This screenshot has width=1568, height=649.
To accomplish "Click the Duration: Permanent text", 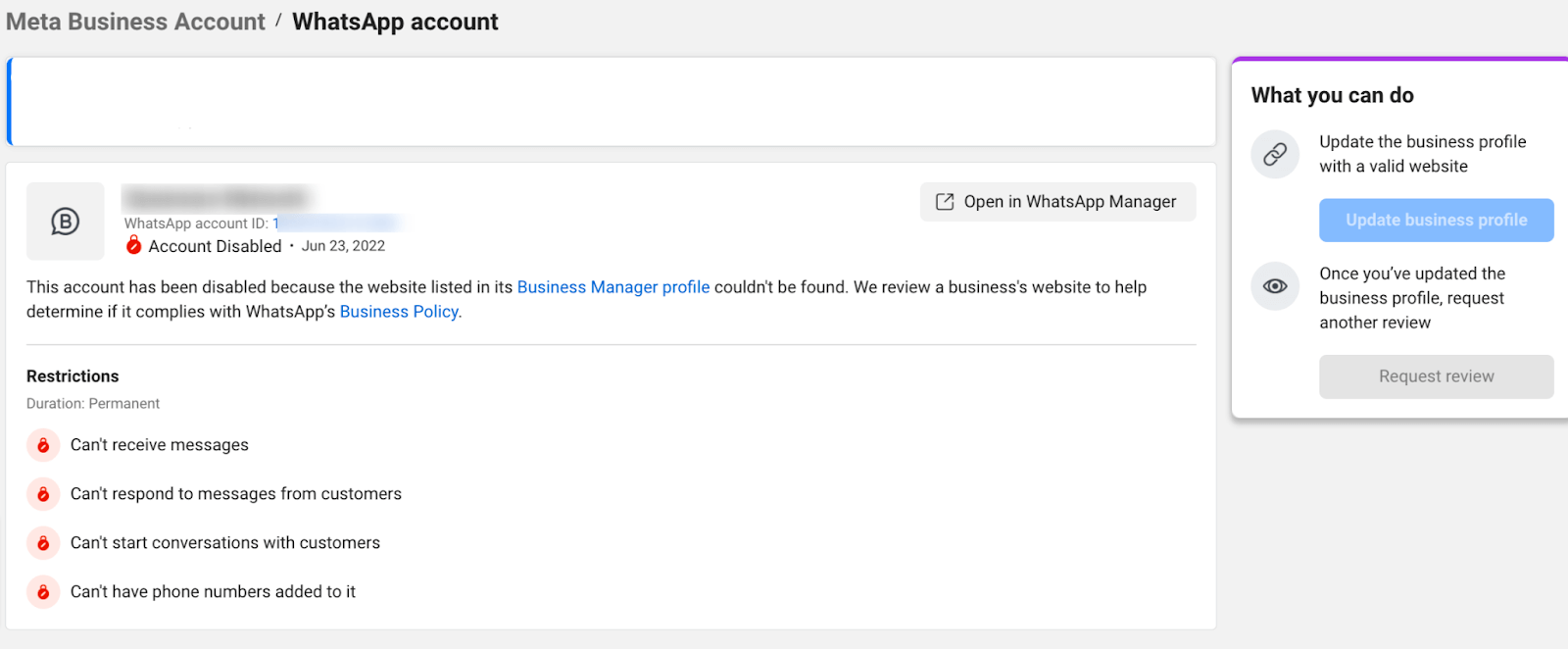I will (93, 404).
